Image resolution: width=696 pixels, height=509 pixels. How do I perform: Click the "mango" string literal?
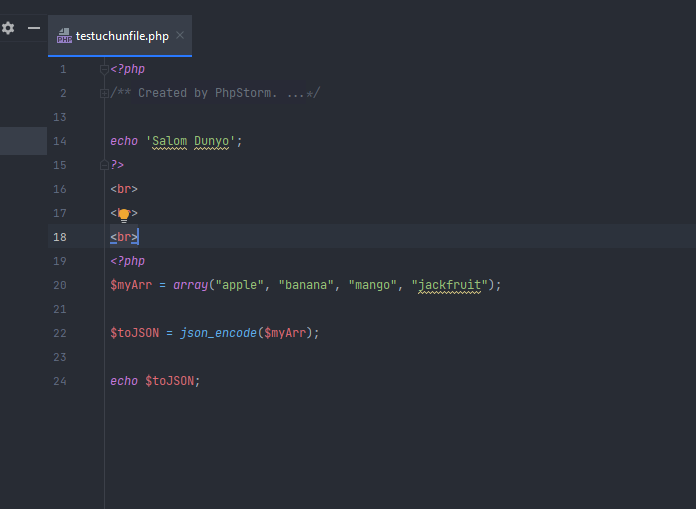point(372,285)
